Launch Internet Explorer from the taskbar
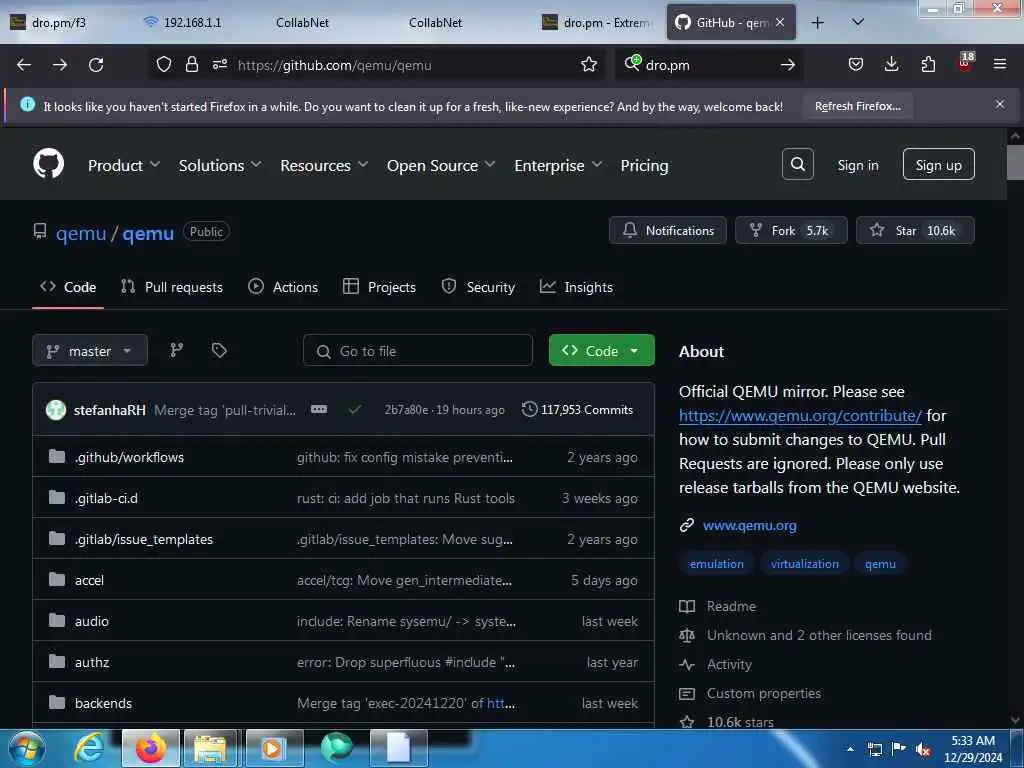This screenshot has height=768, width=1024. point(89,748)
